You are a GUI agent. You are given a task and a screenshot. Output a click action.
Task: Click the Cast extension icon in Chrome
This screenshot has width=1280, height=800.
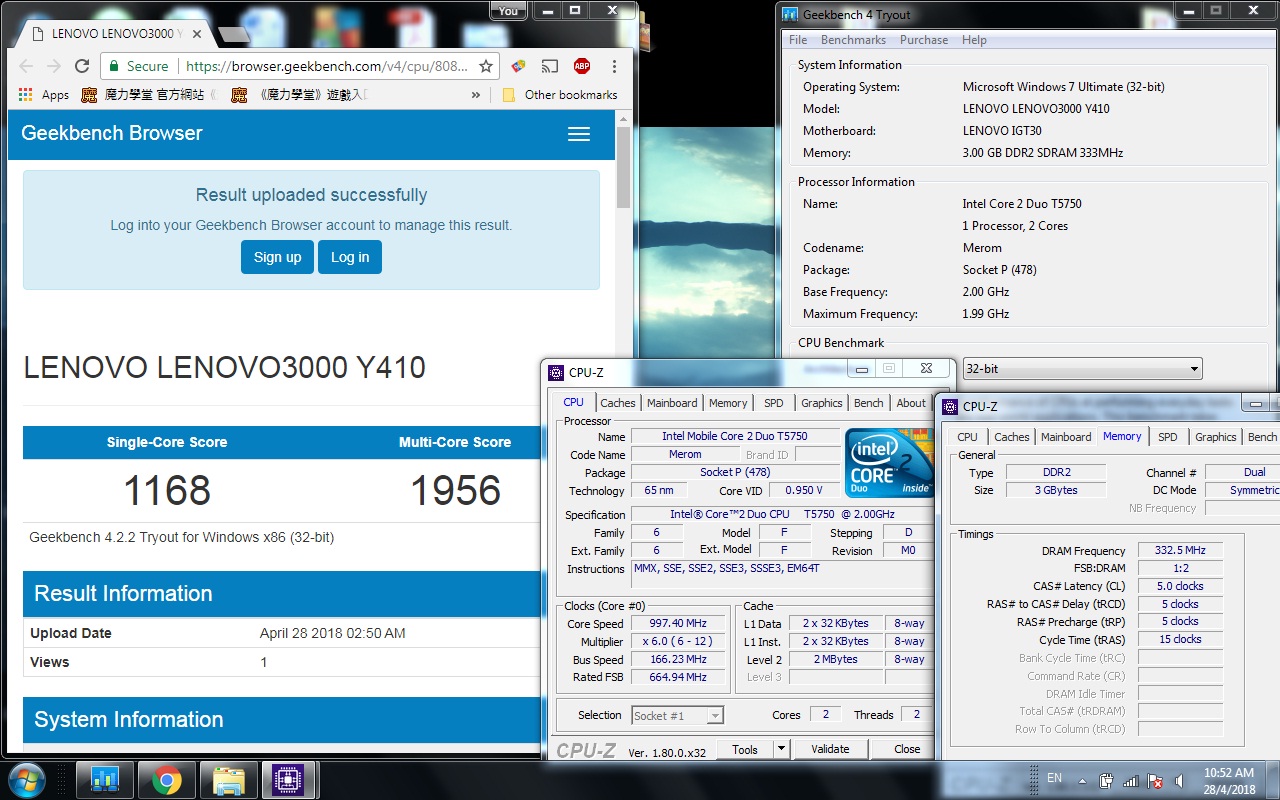550,66
